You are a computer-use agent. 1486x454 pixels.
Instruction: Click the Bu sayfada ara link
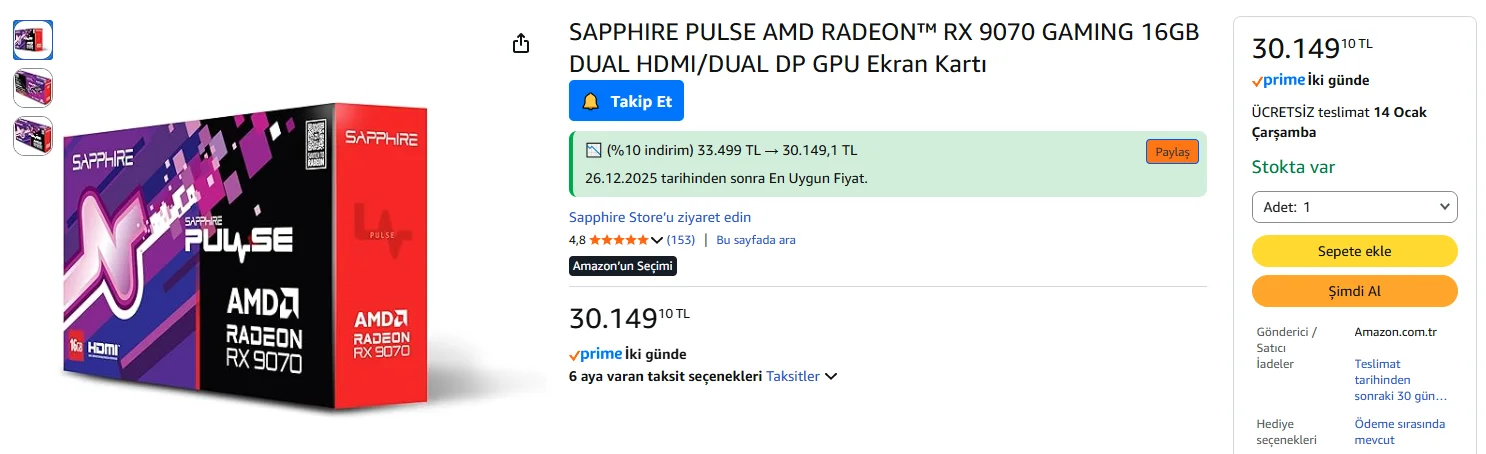coord(755,240)
